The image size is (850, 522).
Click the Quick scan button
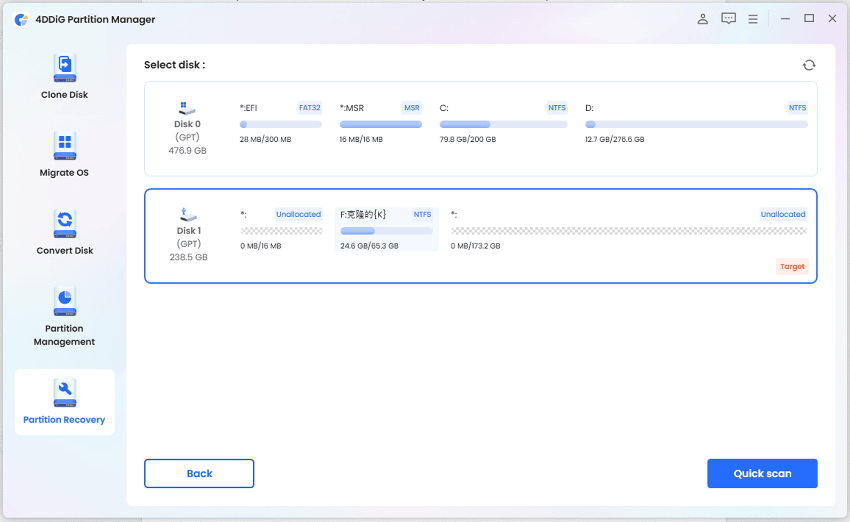point(762,473)
